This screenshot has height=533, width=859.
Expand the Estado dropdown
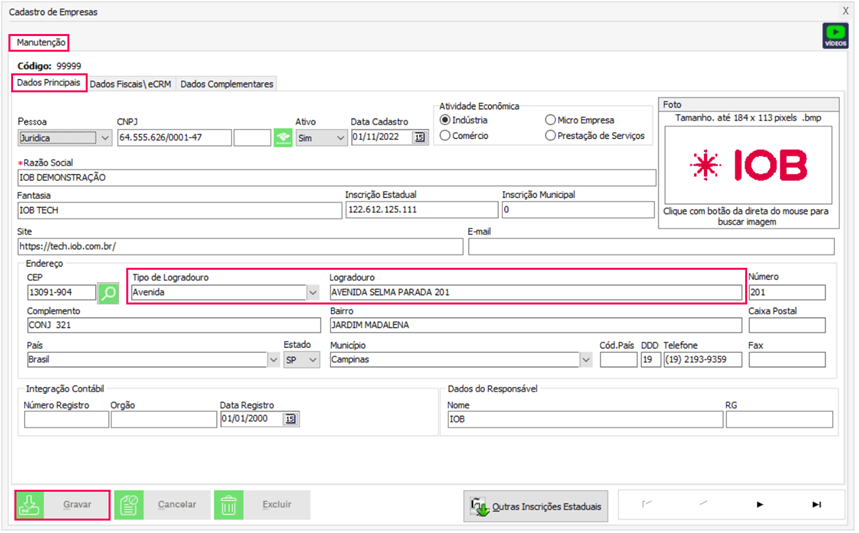coord(313,360)
